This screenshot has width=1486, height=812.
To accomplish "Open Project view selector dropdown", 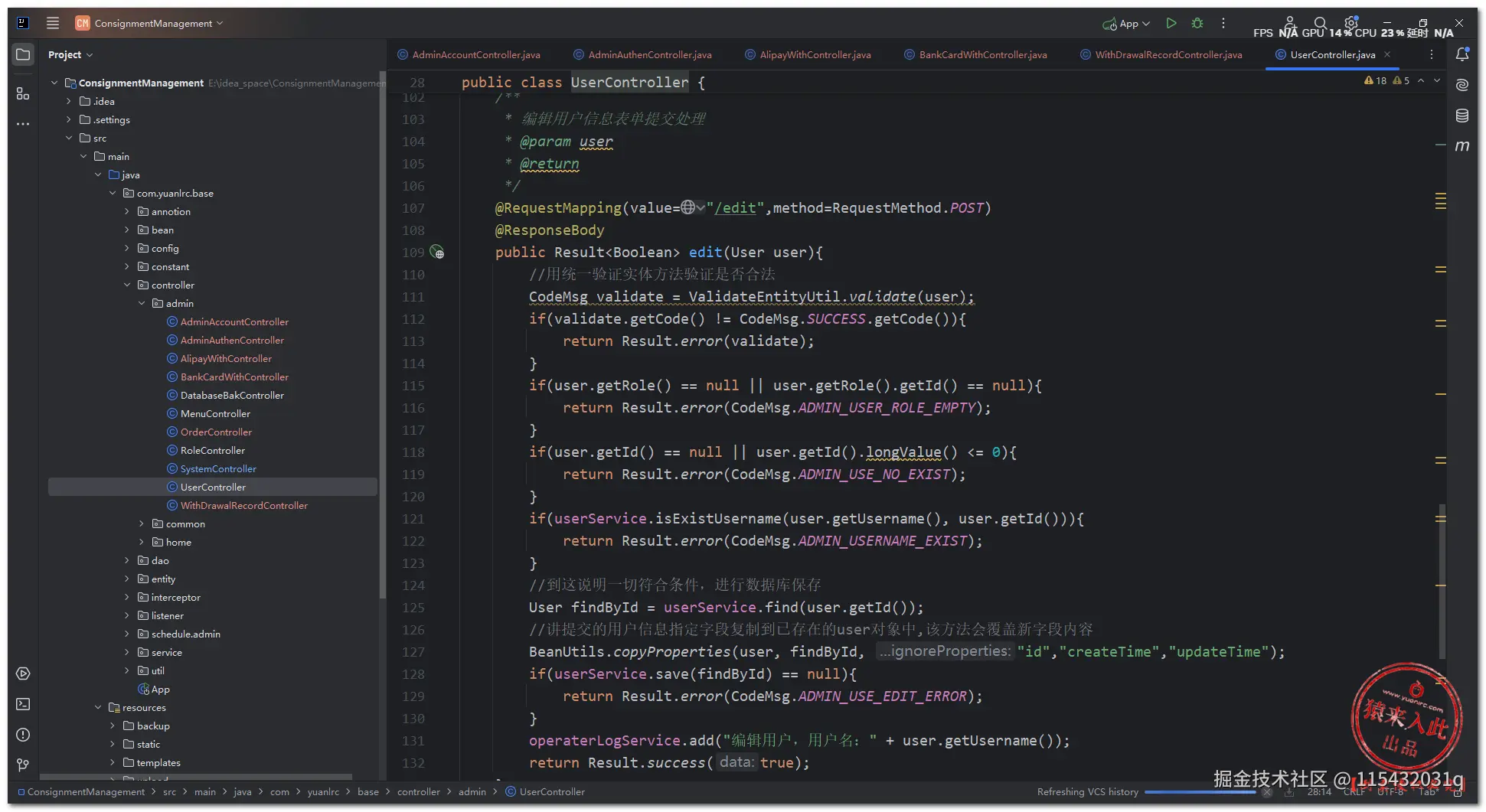I will [x=70, y=54].
